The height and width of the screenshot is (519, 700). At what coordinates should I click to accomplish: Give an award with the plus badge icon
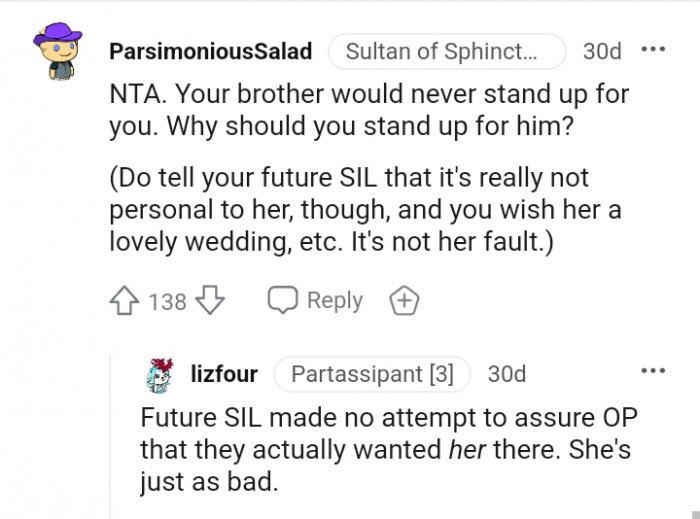(405, 300)
